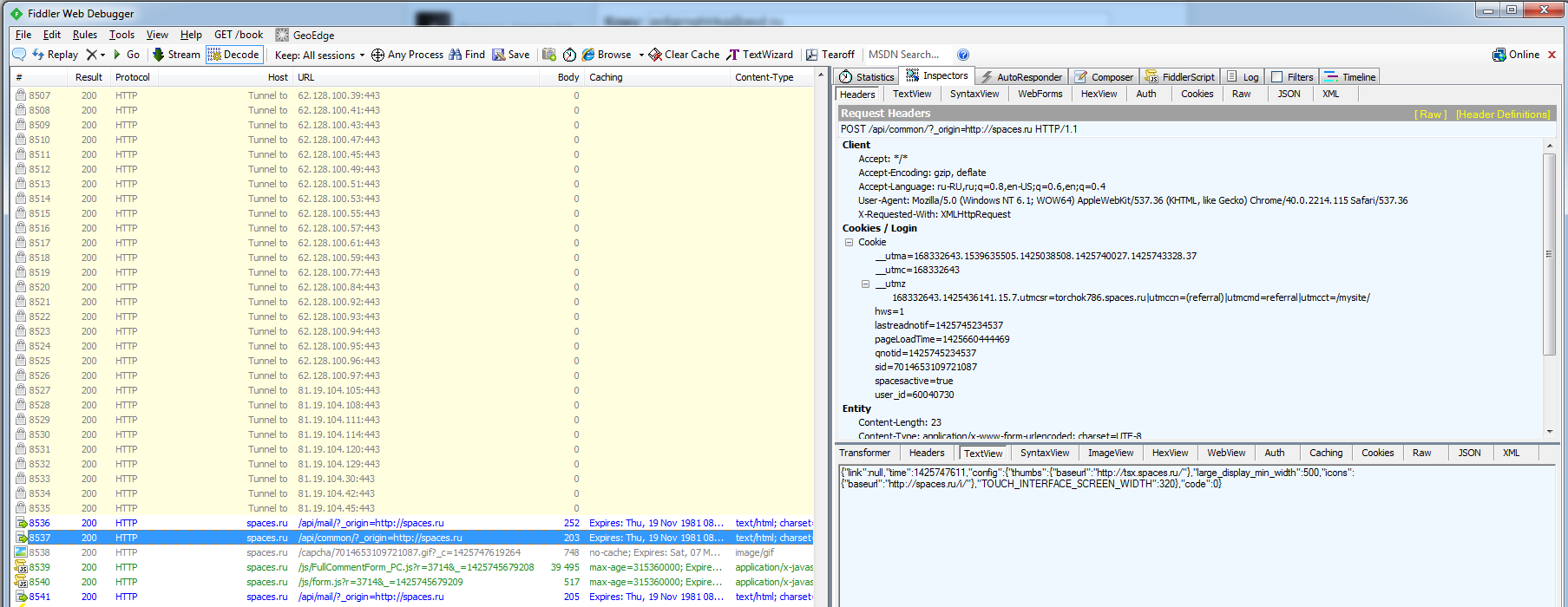Click the Replay toolbar icon

tap(38, 55)
